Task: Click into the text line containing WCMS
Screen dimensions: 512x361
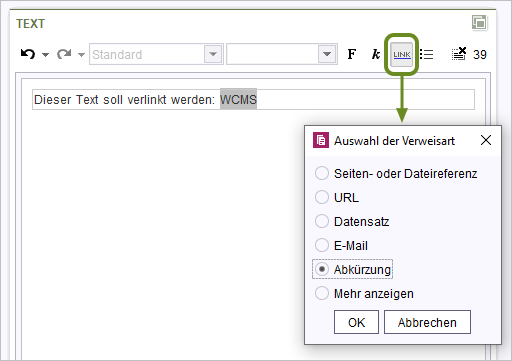Action: click(x=253, y=99)
